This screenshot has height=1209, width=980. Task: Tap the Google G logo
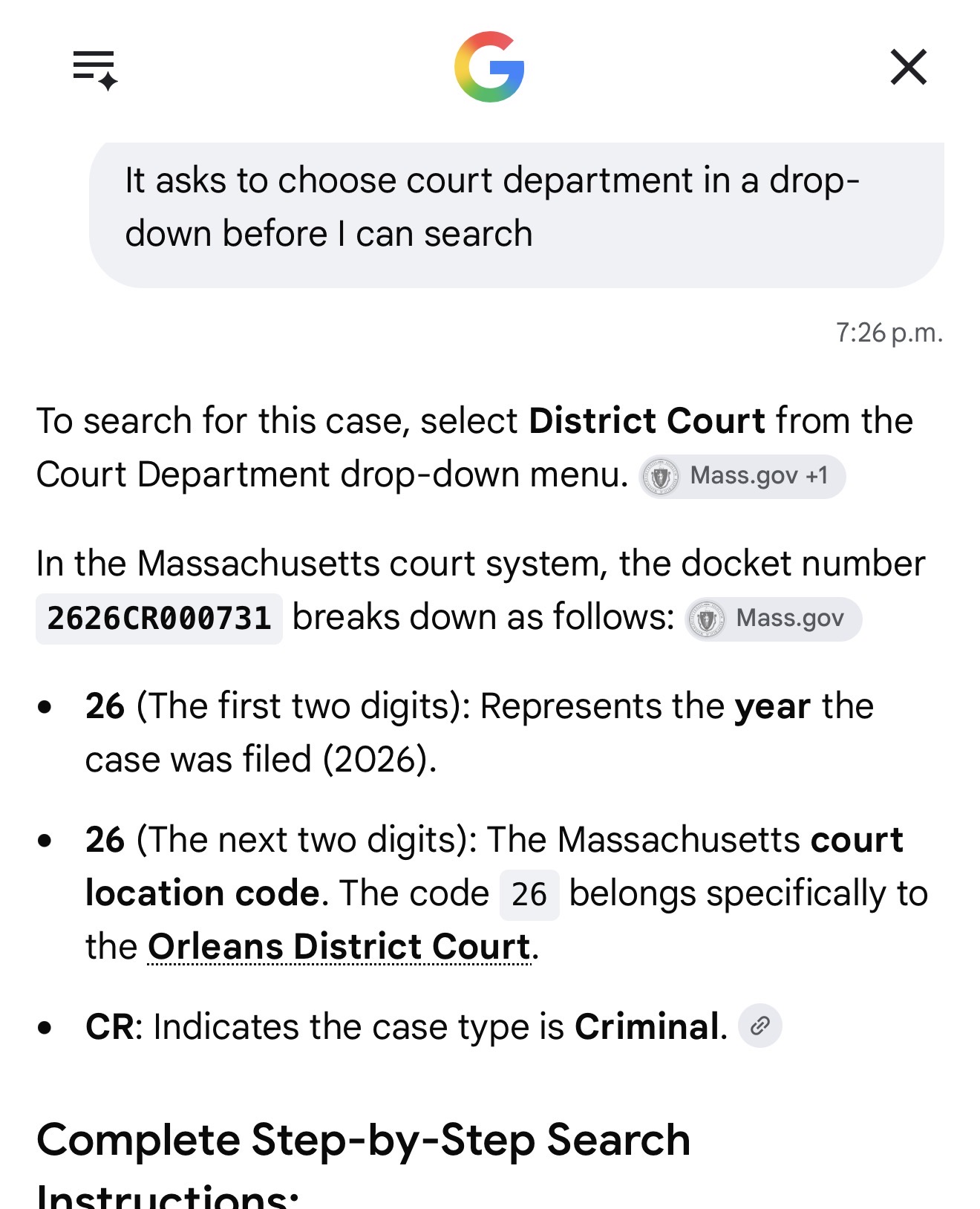click(489, 67)
